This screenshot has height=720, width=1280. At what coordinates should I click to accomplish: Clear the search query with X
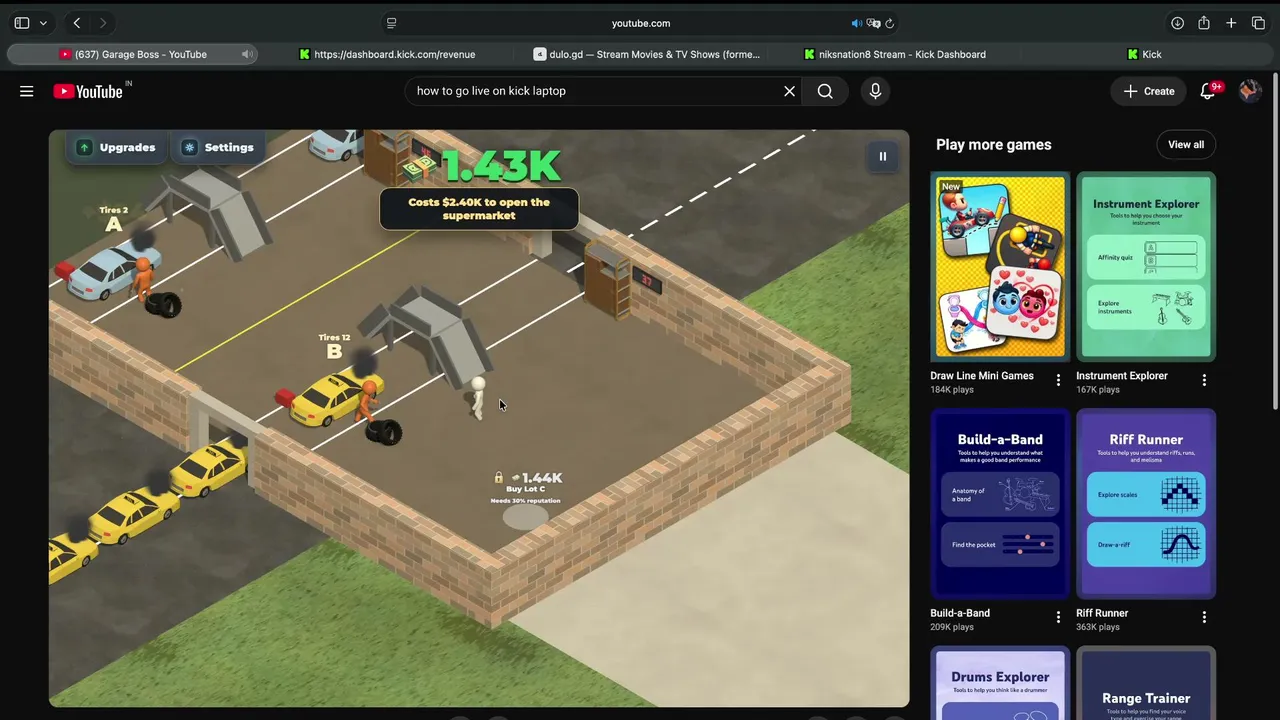pyautogui.click(x=789, y=91)
